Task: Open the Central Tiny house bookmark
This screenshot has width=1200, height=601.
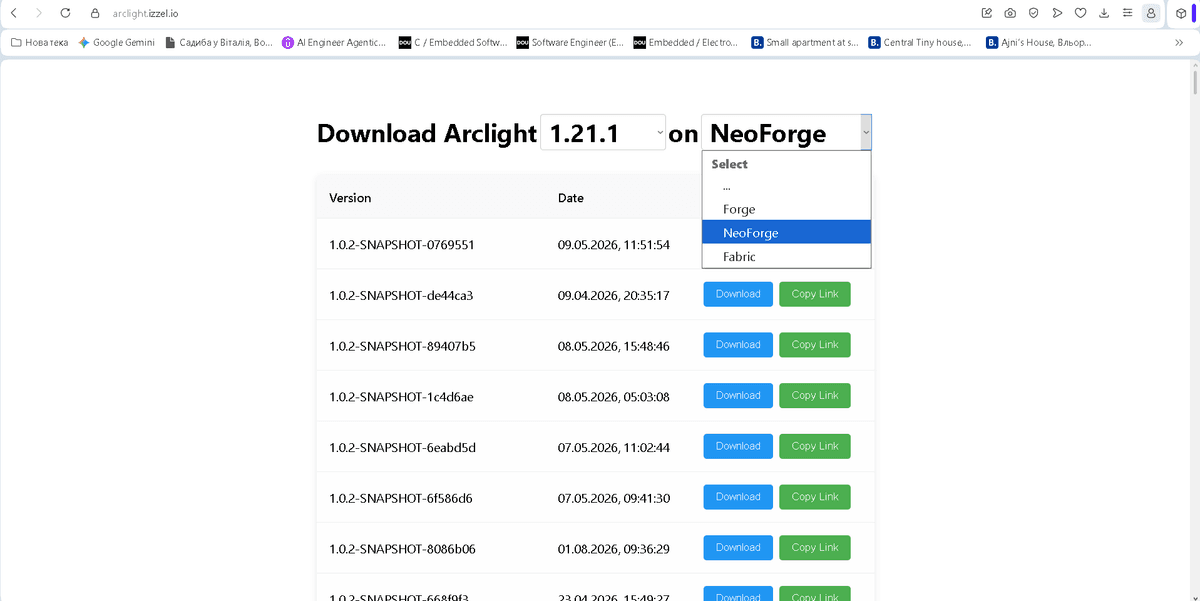Action: (921, 43)
